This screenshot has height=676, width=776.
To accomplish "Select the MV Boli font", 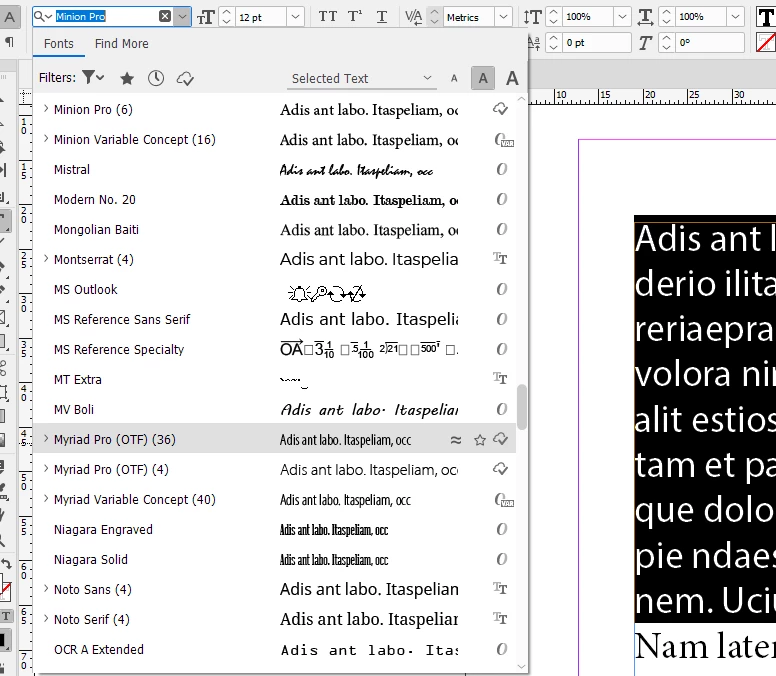I will click(274, 410).
